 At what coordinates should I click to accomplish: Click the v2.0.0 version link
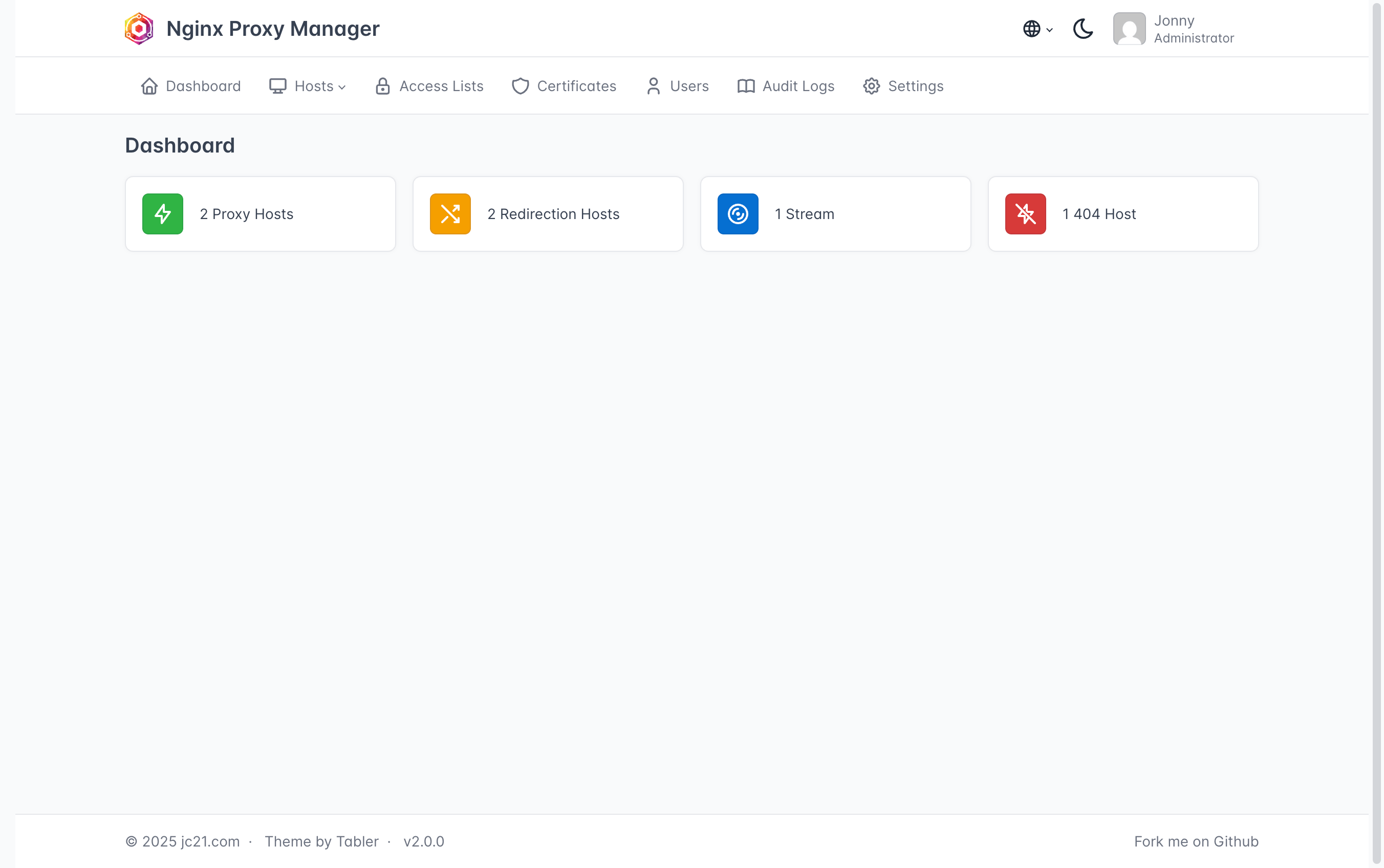click(424, 841)
